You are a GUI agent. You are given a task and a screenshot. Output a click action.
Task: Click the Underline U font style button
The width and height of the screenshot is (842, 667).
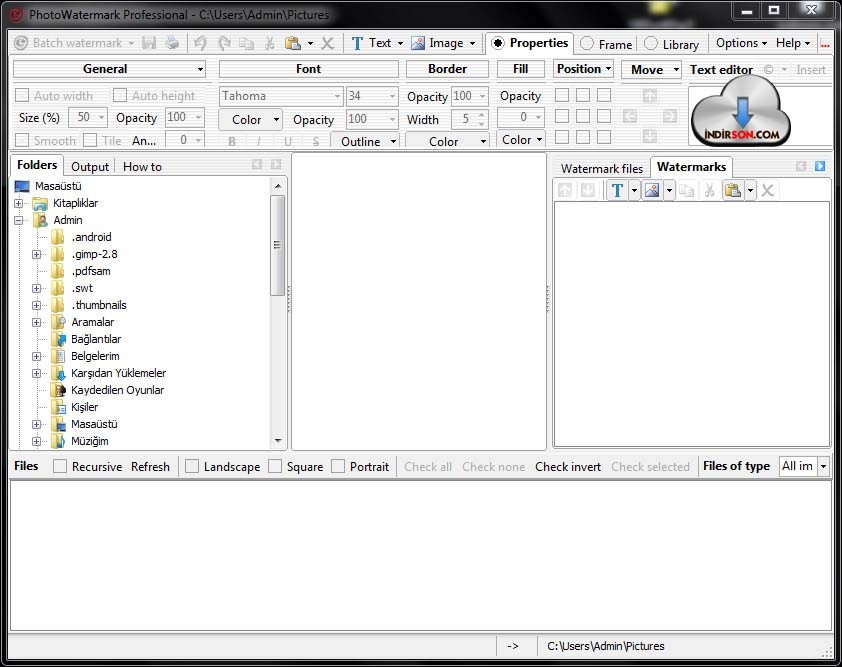tap(288, 141)
